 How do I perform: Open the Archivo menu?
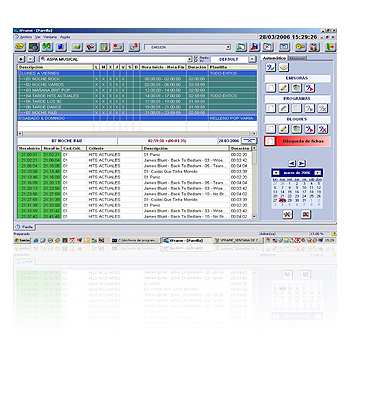click(26, 37)
